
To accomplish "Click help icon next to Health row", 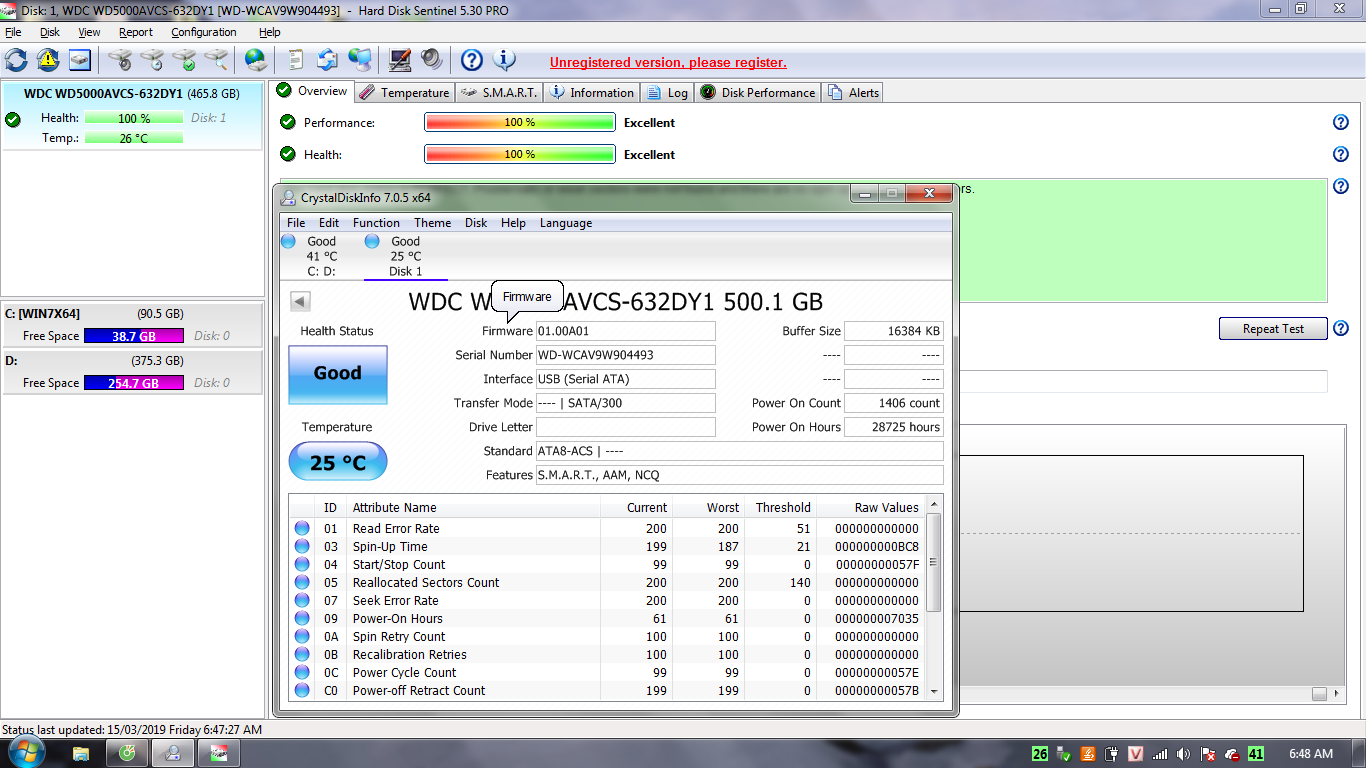I will pyautogui.click(x=1341, y=154).
